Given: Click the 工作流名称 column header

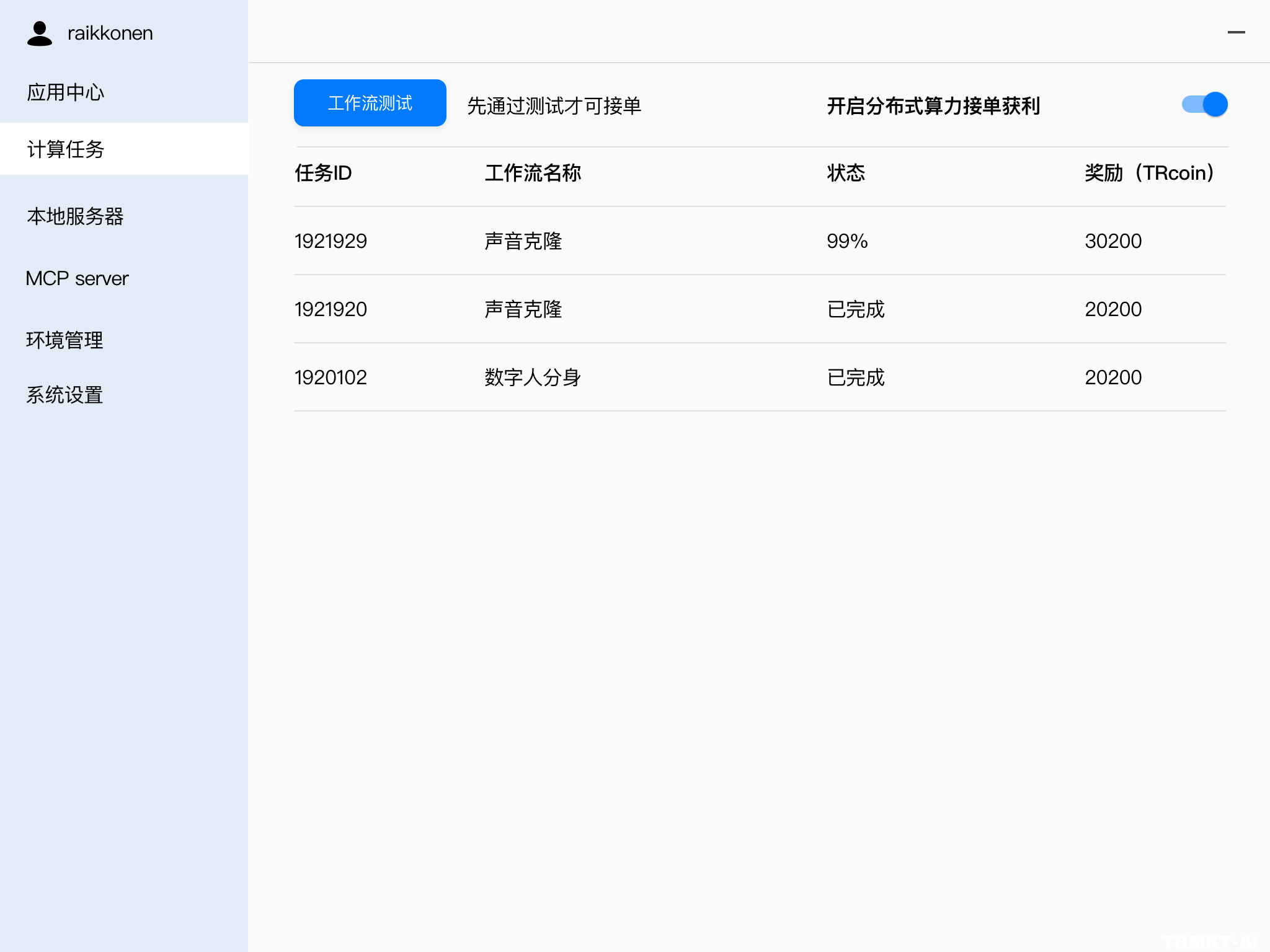Looking at the screenshot, I should point(533,174).
